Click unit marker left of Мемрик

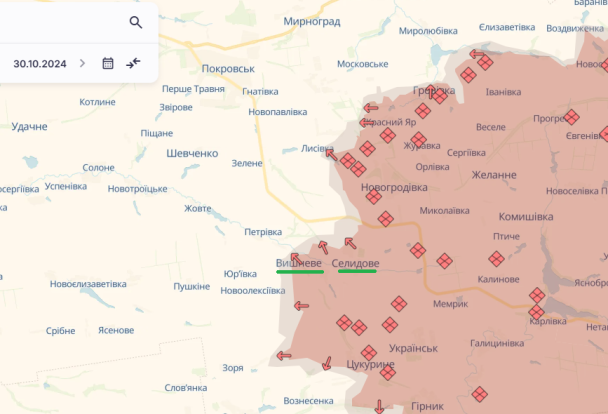pyautogui.click(x=399, y=304)
